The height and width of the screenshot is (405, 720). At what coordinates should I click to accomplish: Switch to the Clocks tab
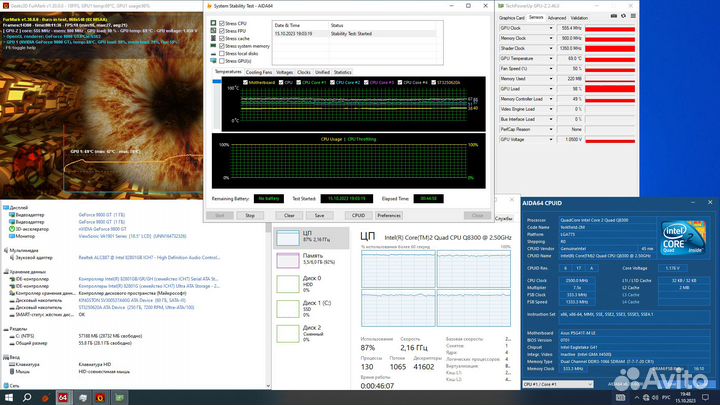[304, 73]
